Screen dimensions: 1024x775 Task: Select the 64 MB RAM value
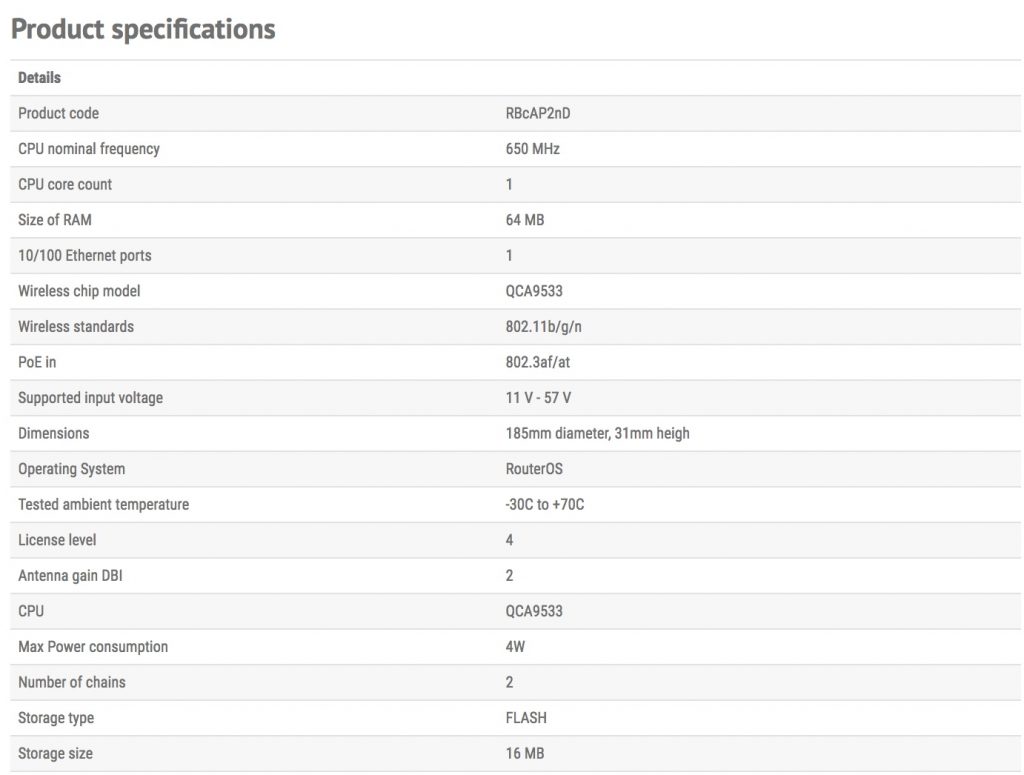pyautogui.click(x=525, y=220)
